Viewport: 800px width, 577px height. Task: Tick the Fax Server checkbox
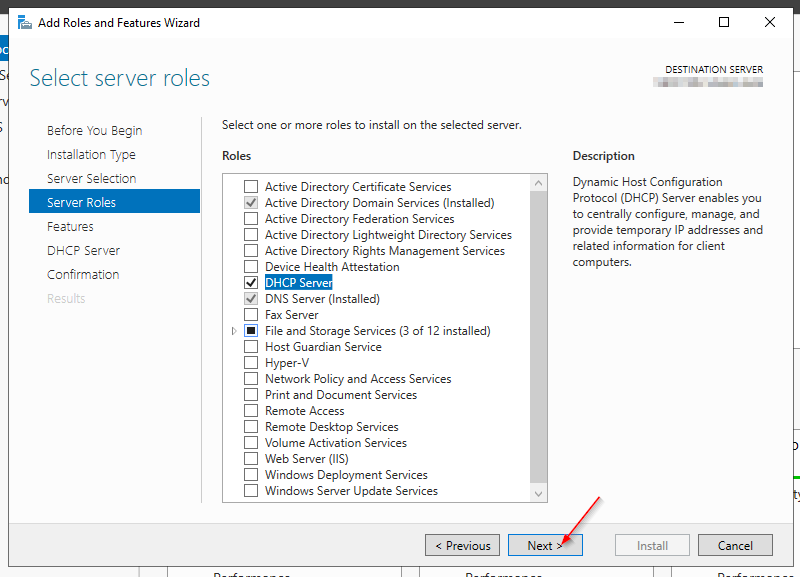click(251, 315)
